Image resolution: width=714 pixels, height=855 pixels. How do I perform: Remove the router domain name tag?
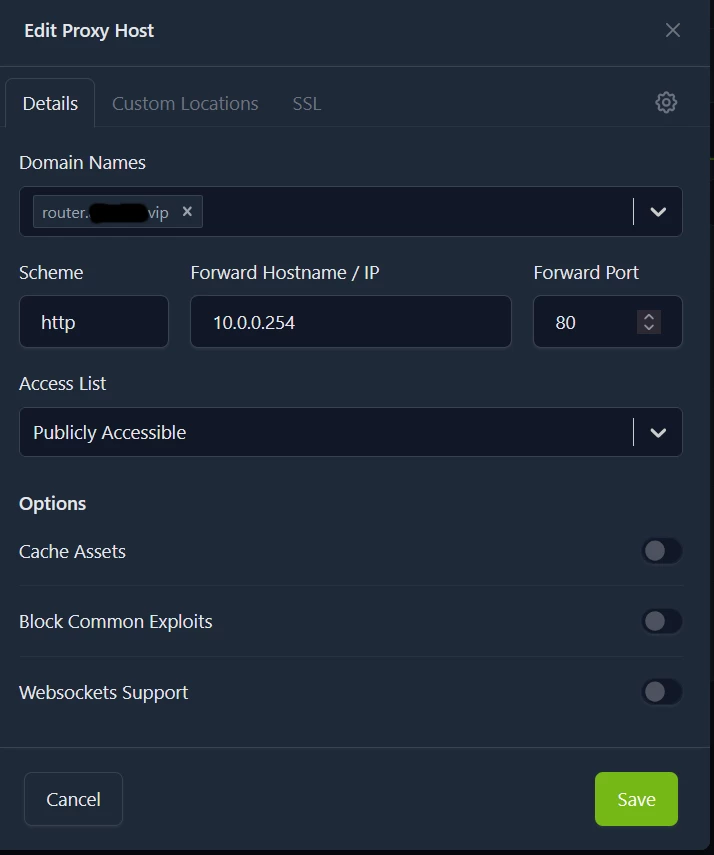[x=187, y=212]
